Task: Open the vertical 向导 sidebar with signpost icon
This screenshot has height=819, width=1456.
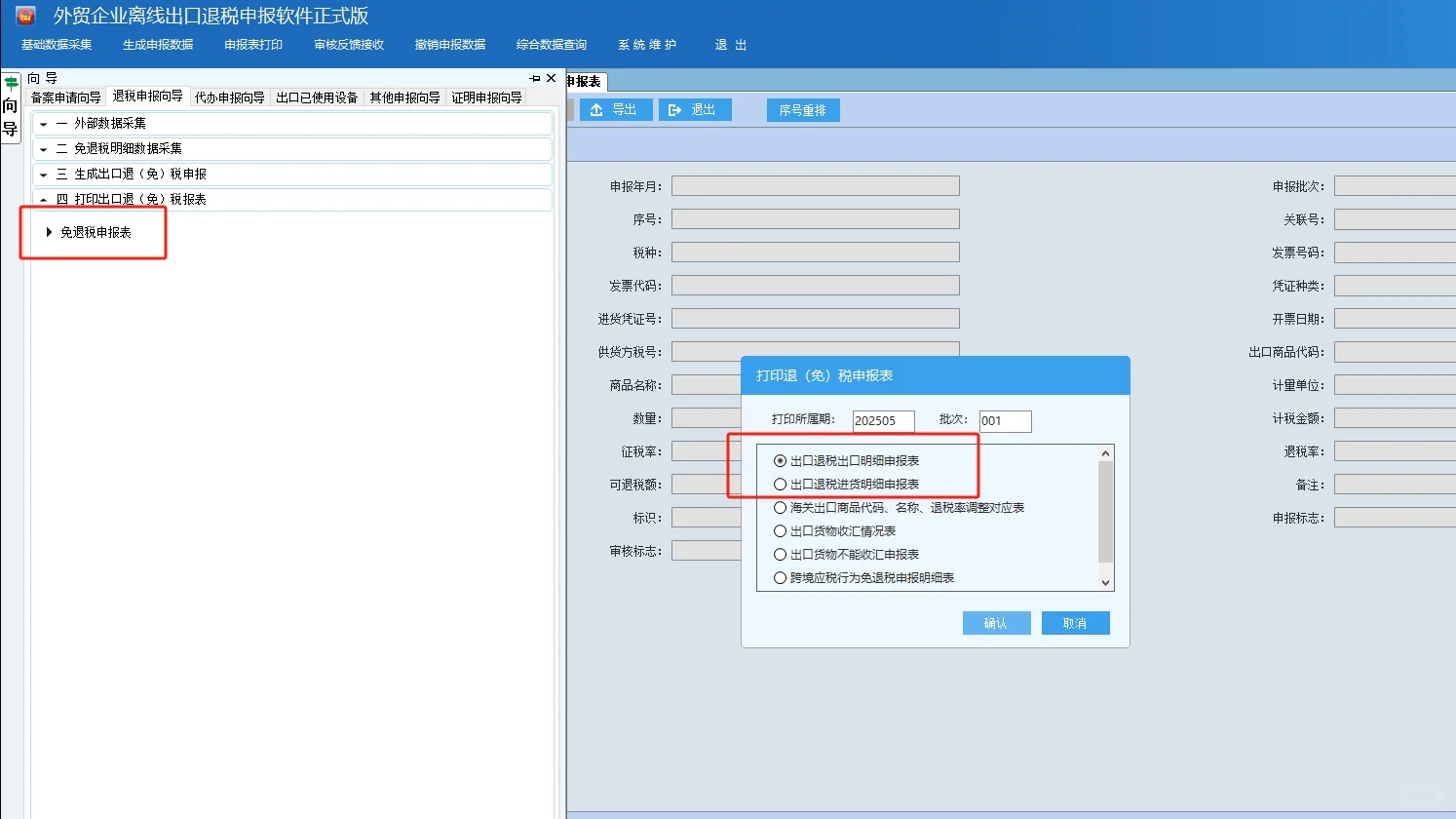Action: tap(10, 107)
